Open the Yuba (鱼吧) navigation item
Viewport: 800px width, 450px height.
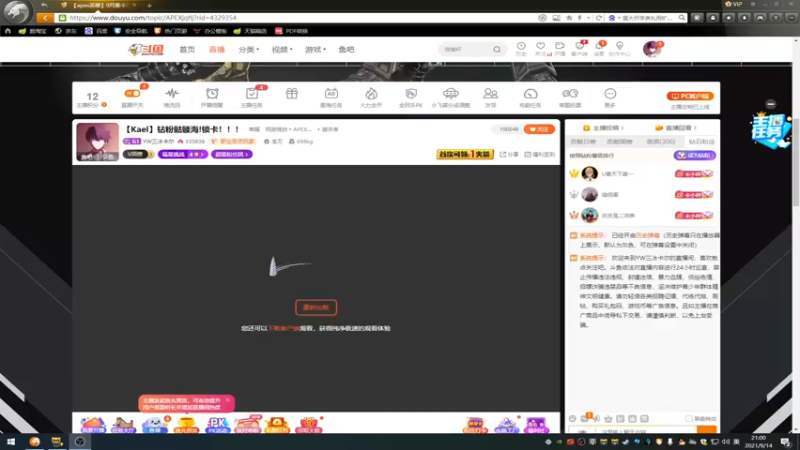click(x=346, y=49)
